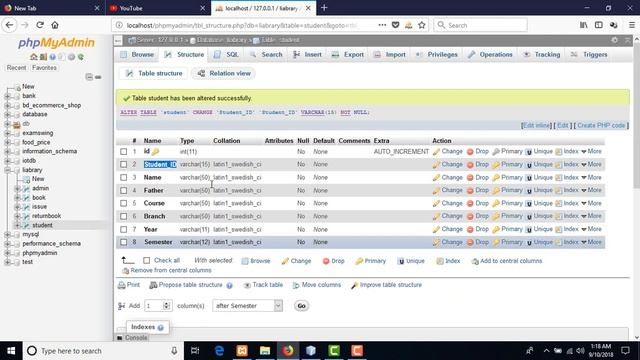This screenshot has height=360, width=640.
Task: Click the Firefox search box
Action: 480,25
